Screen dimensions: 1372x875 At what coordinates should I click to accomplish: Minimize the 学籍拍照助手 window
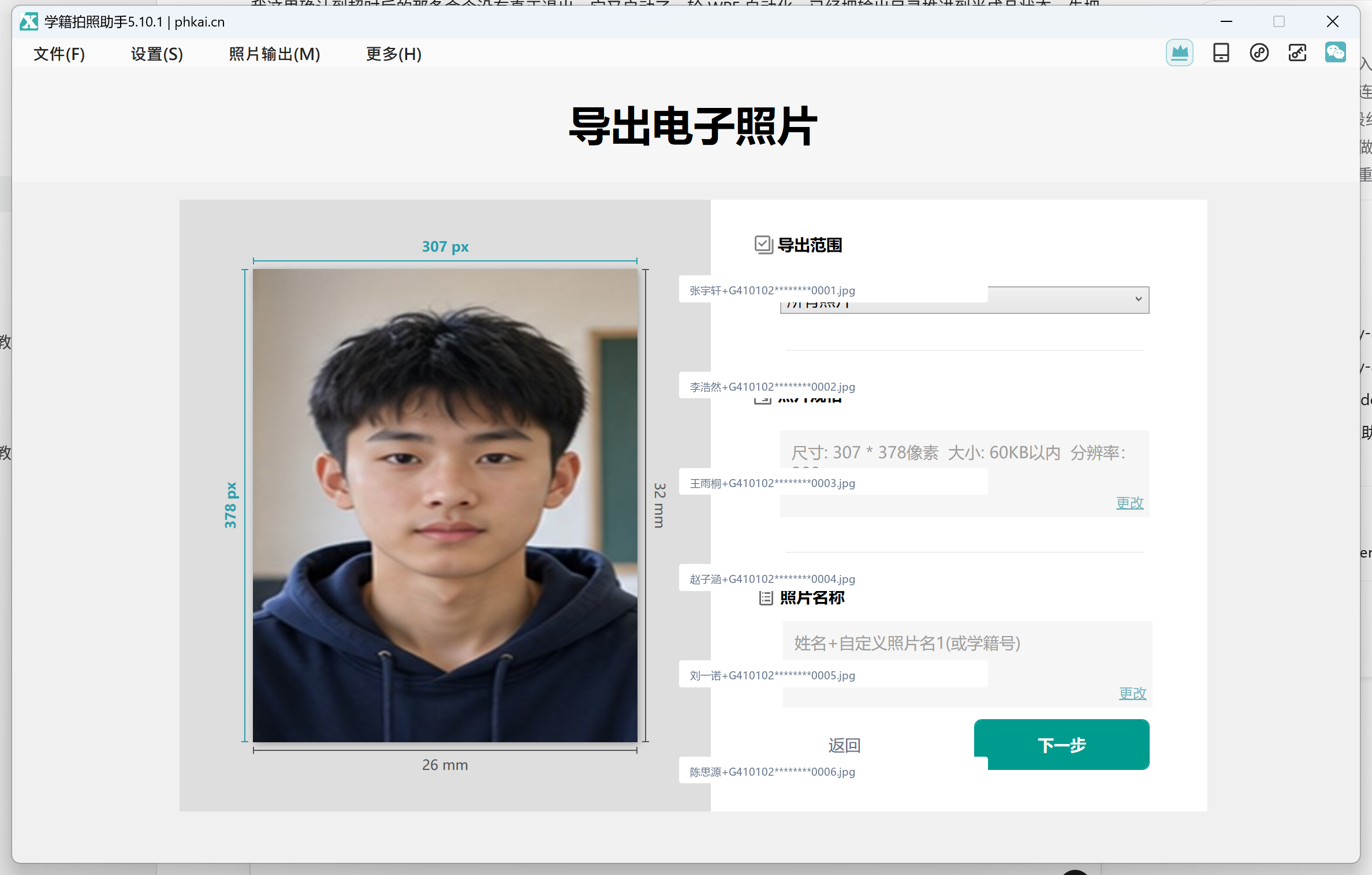pos(1226,22)
